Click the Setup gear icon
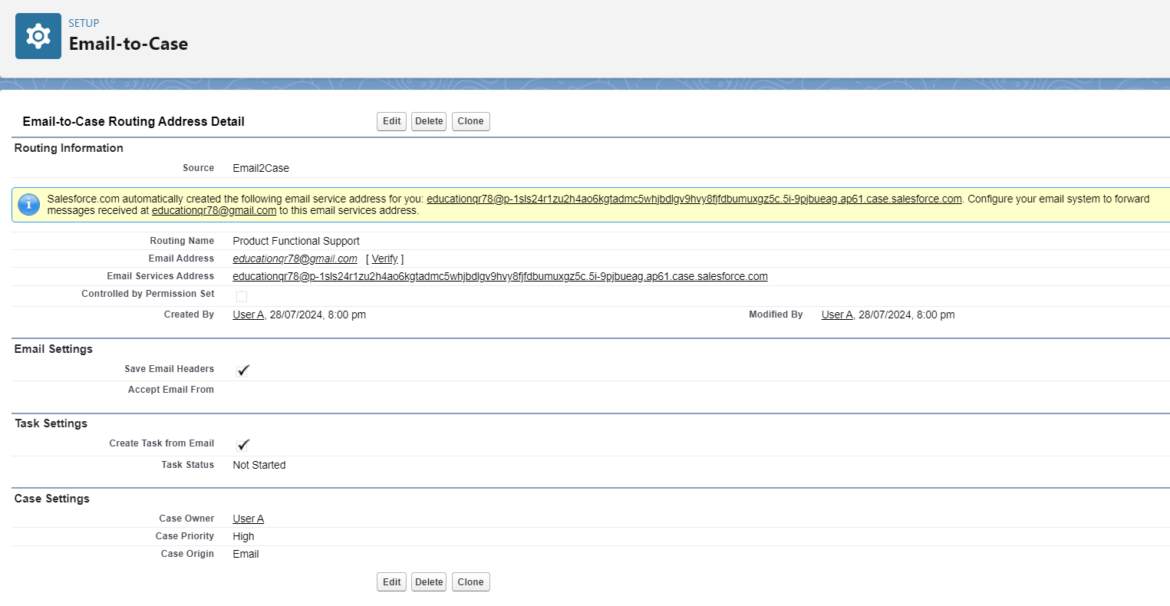Viewport: 1170px width, 606px height. point(38,36)
